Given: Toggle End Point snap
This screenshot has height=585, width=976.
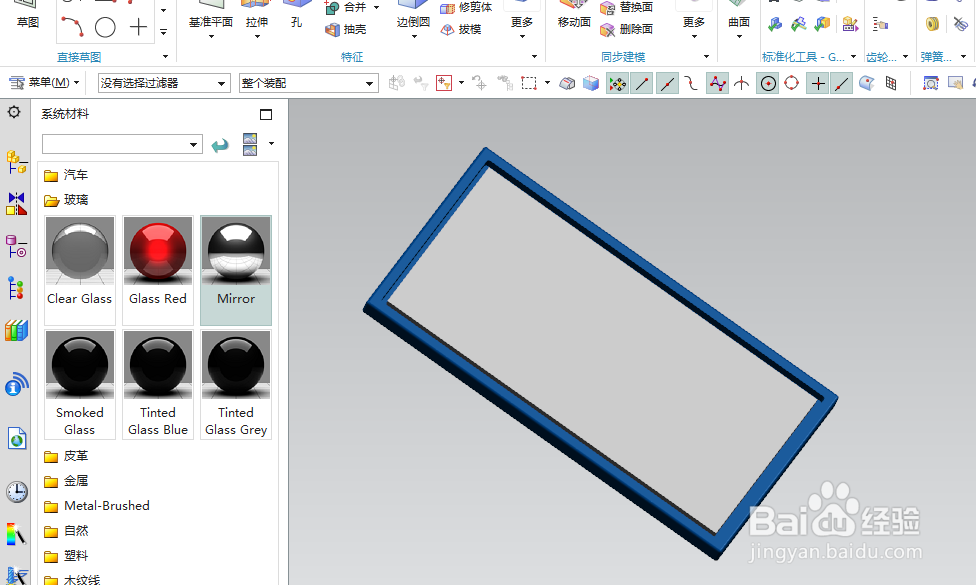Looking at the screenshot, I should pyautogui.click(x=642, y=83).
